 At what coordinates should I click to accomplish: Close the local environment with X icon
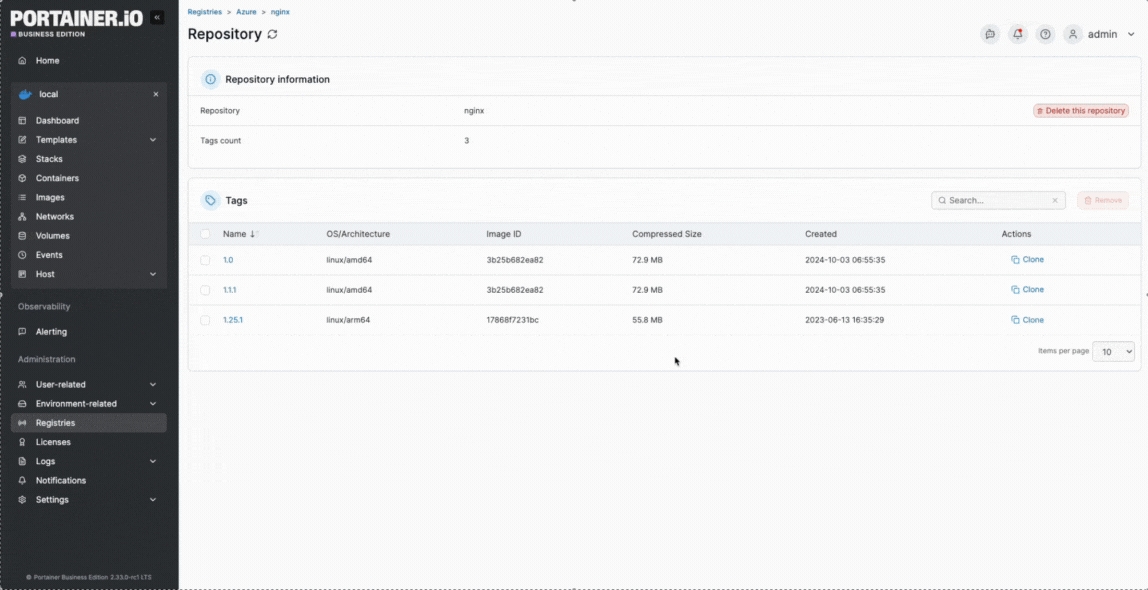coord(155,94)
